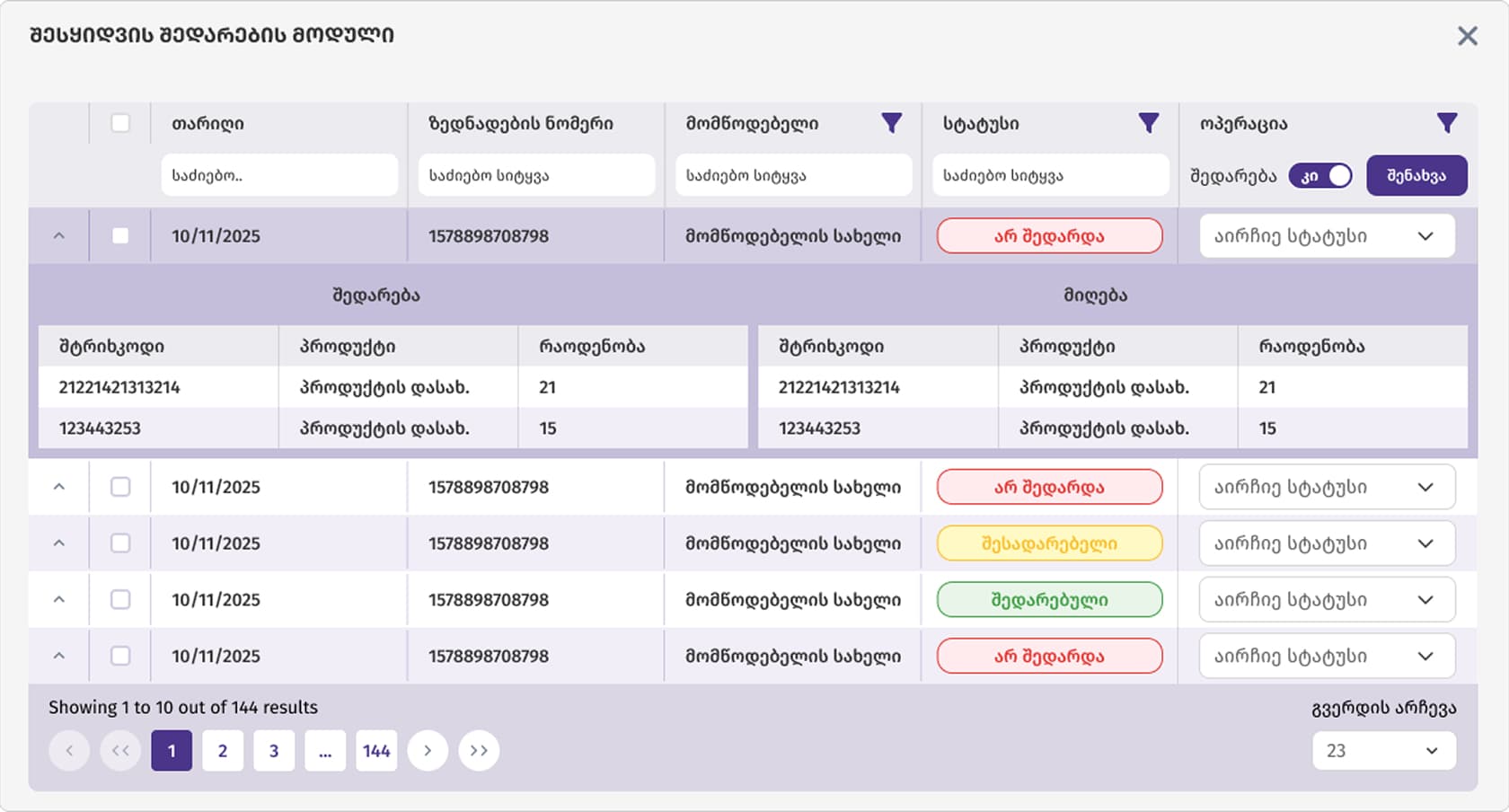Click the pagination ellipsis
The image size is (1509, 812).
[325, 750]
